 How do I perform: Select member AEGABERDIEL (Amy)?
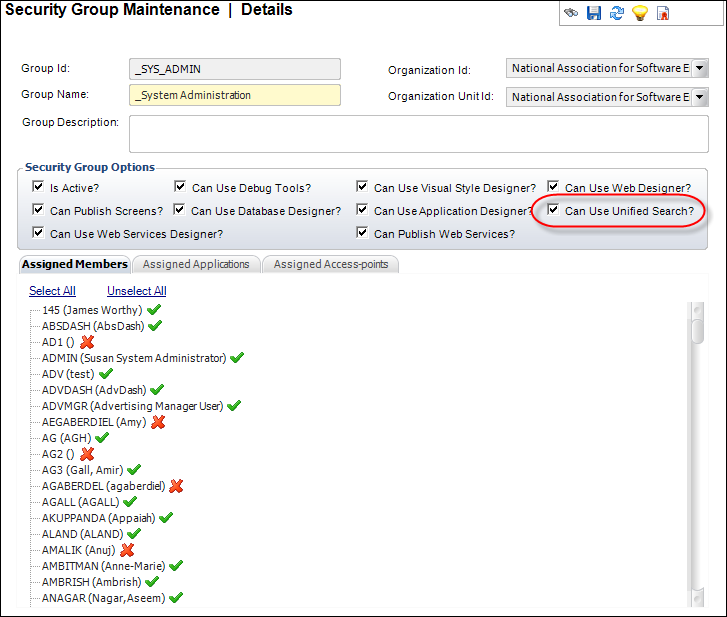coord(94,422)
